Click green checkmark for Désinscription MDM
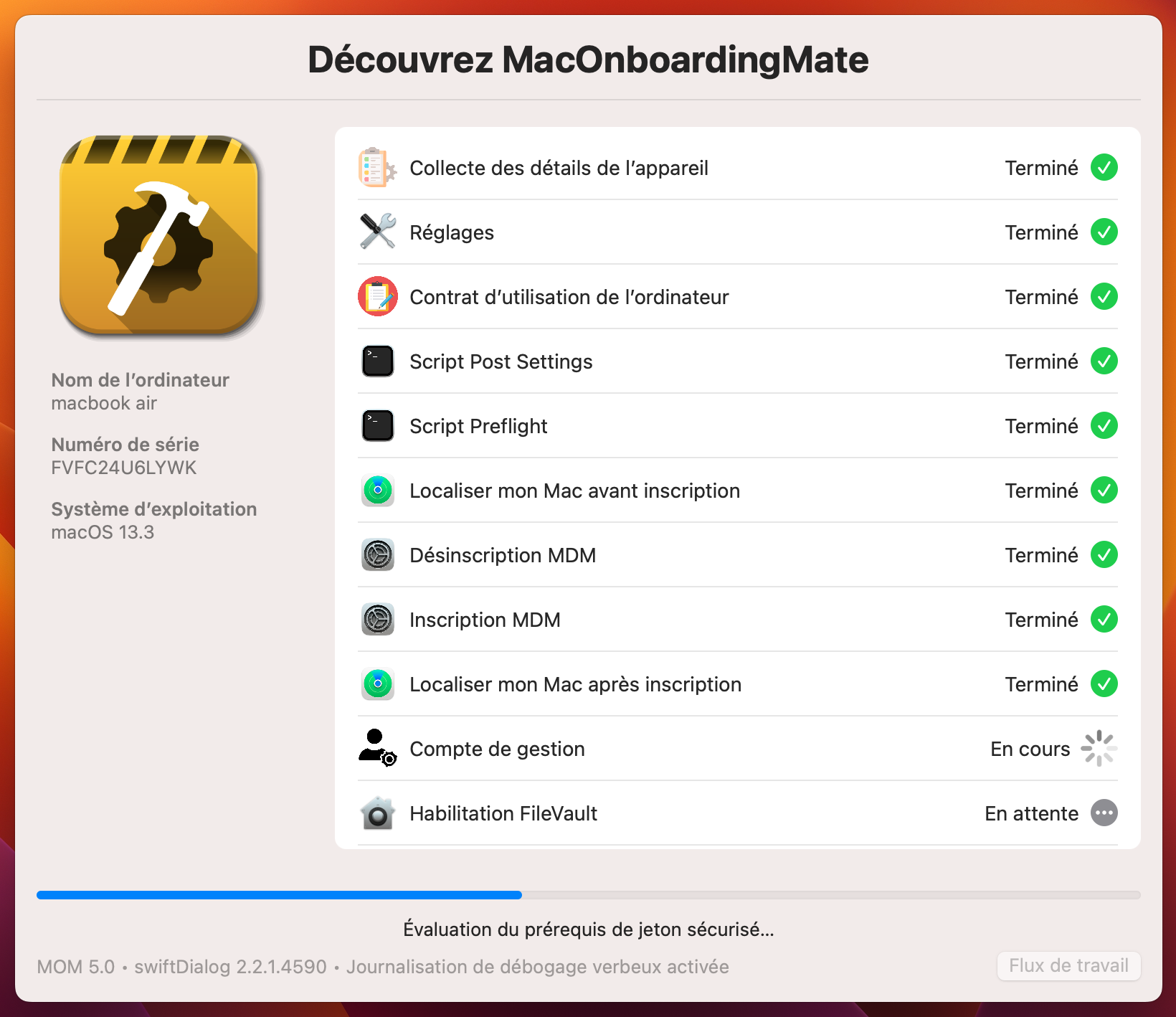This screenshot has width=1176, height=1017. (1104, 555)
